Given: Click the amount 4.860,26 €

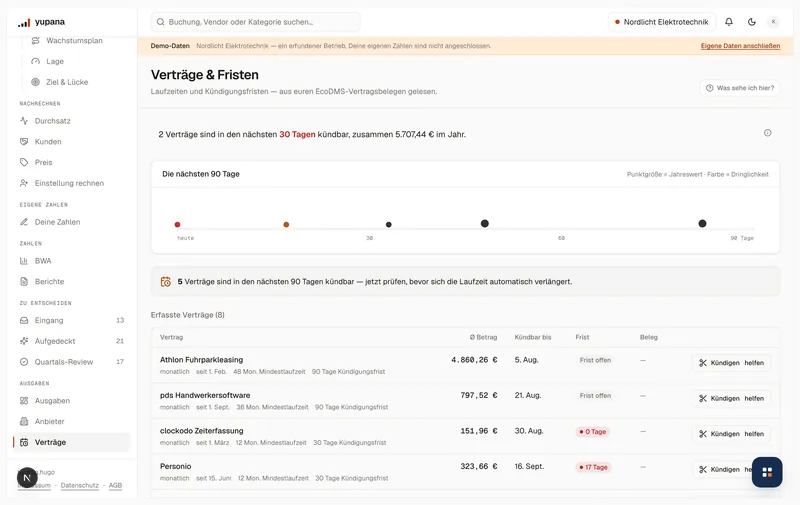Looking at the screenshot, I should point(474,360).
